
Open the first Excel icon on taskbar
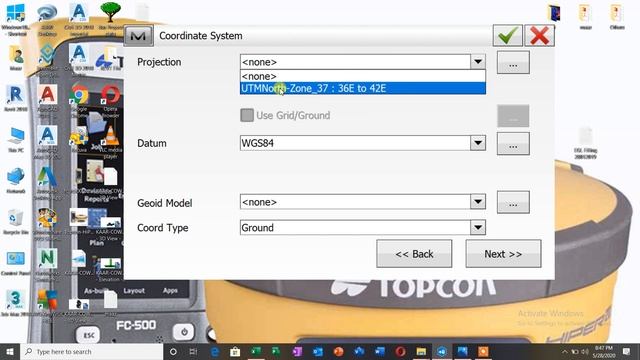pos(256,351)
